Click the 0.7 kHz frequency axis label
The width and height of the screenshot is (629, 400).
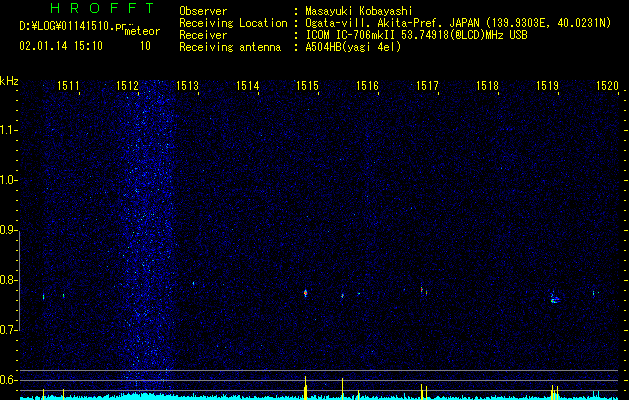pyautogui.click(x=8, y=330)
